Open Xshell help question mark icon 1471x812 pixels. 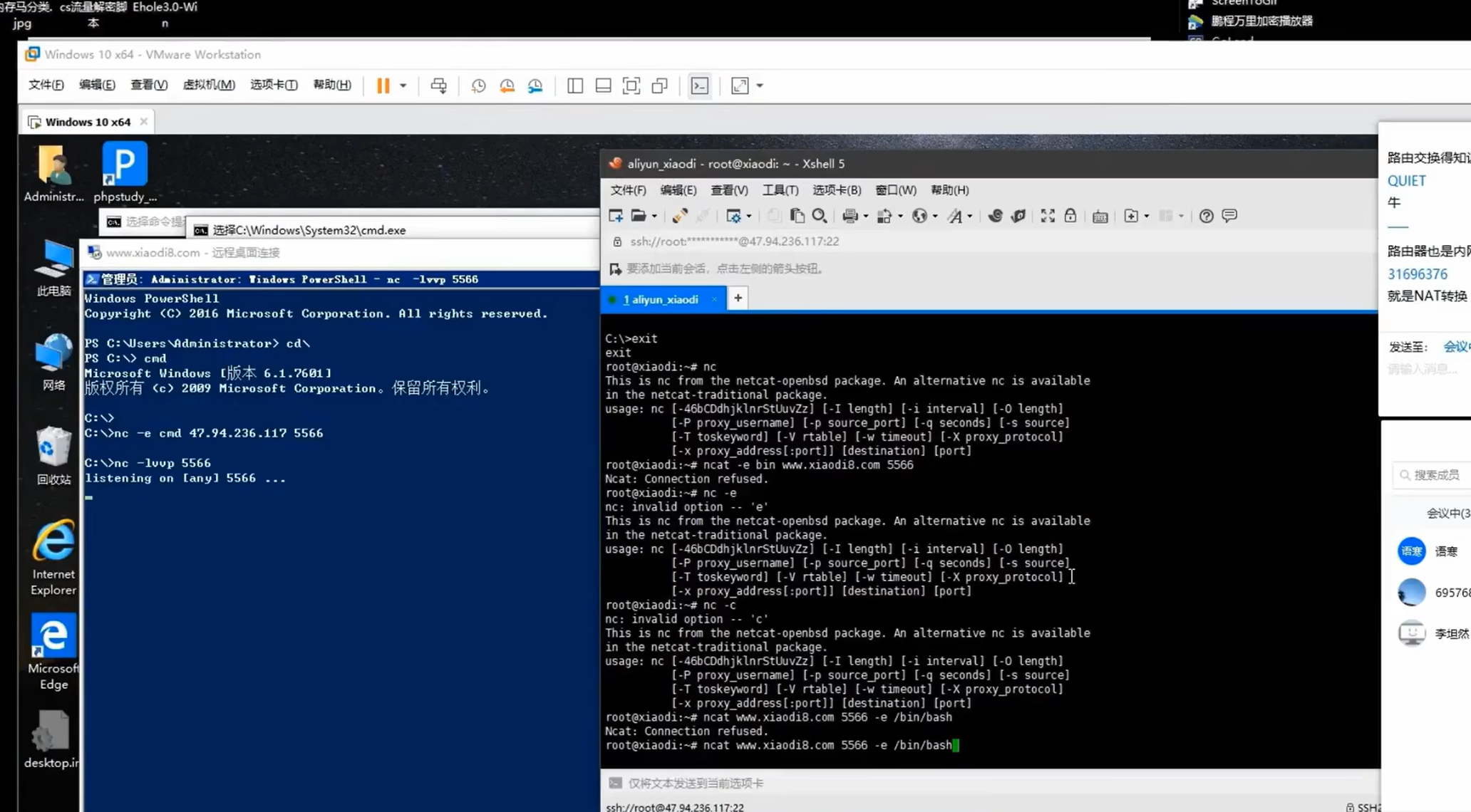(1206, 216)
